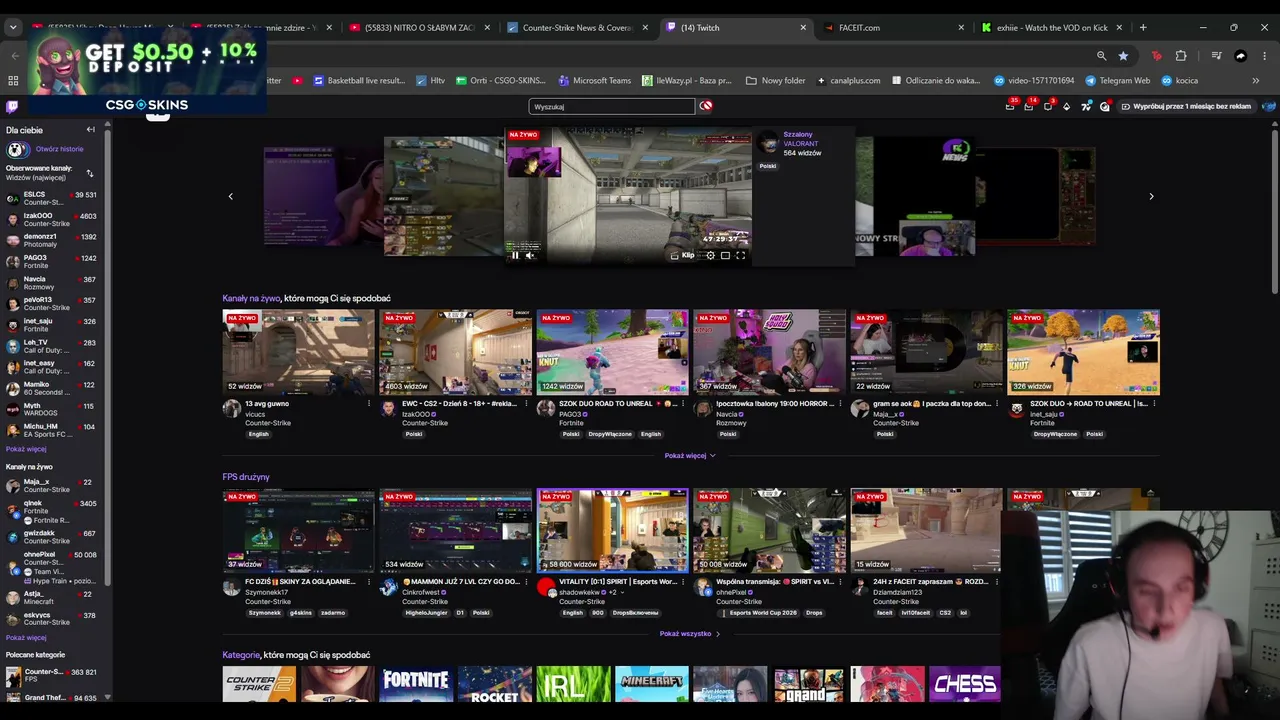Open the Twitch home logo

12,107
